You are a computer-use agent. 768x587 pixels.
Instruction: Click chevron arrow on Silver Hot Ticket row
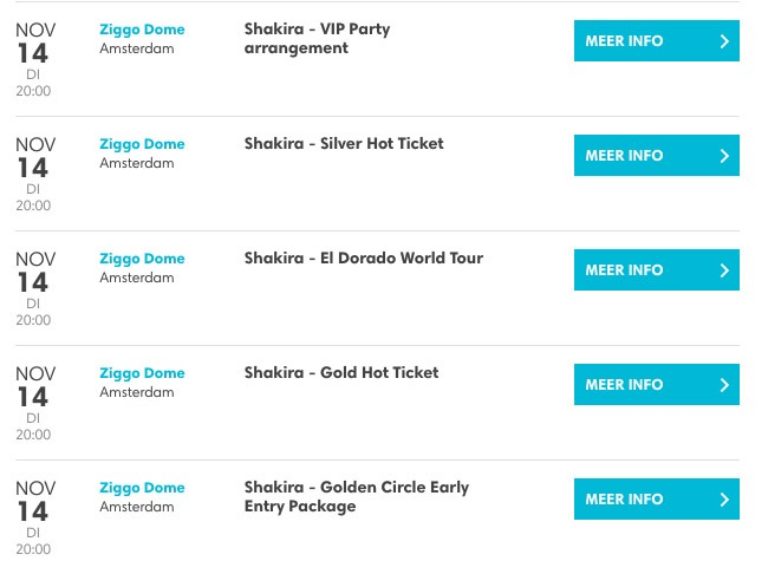pyautogui.click(x=724, y=156)
